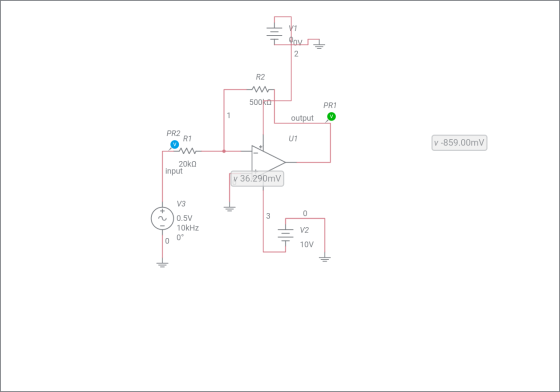Click the 'output' net label
Image resolution: width=560 pixels, height=392 pixels.
point(302,118)
